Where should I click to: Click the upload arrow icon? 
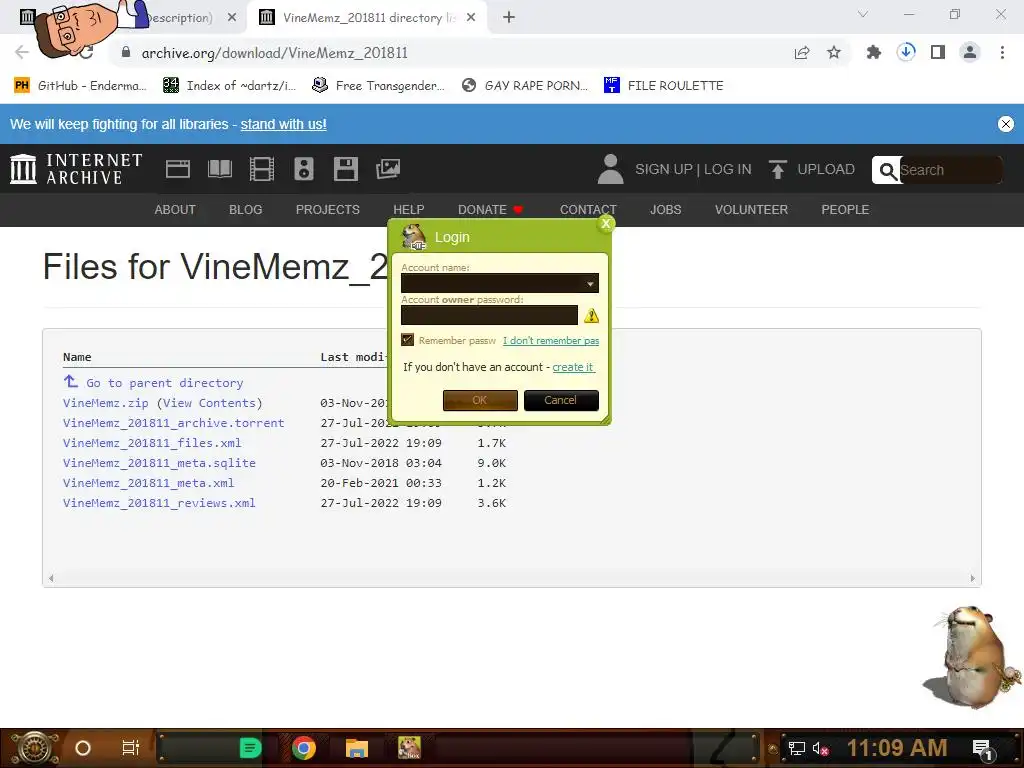click(777, 170)
